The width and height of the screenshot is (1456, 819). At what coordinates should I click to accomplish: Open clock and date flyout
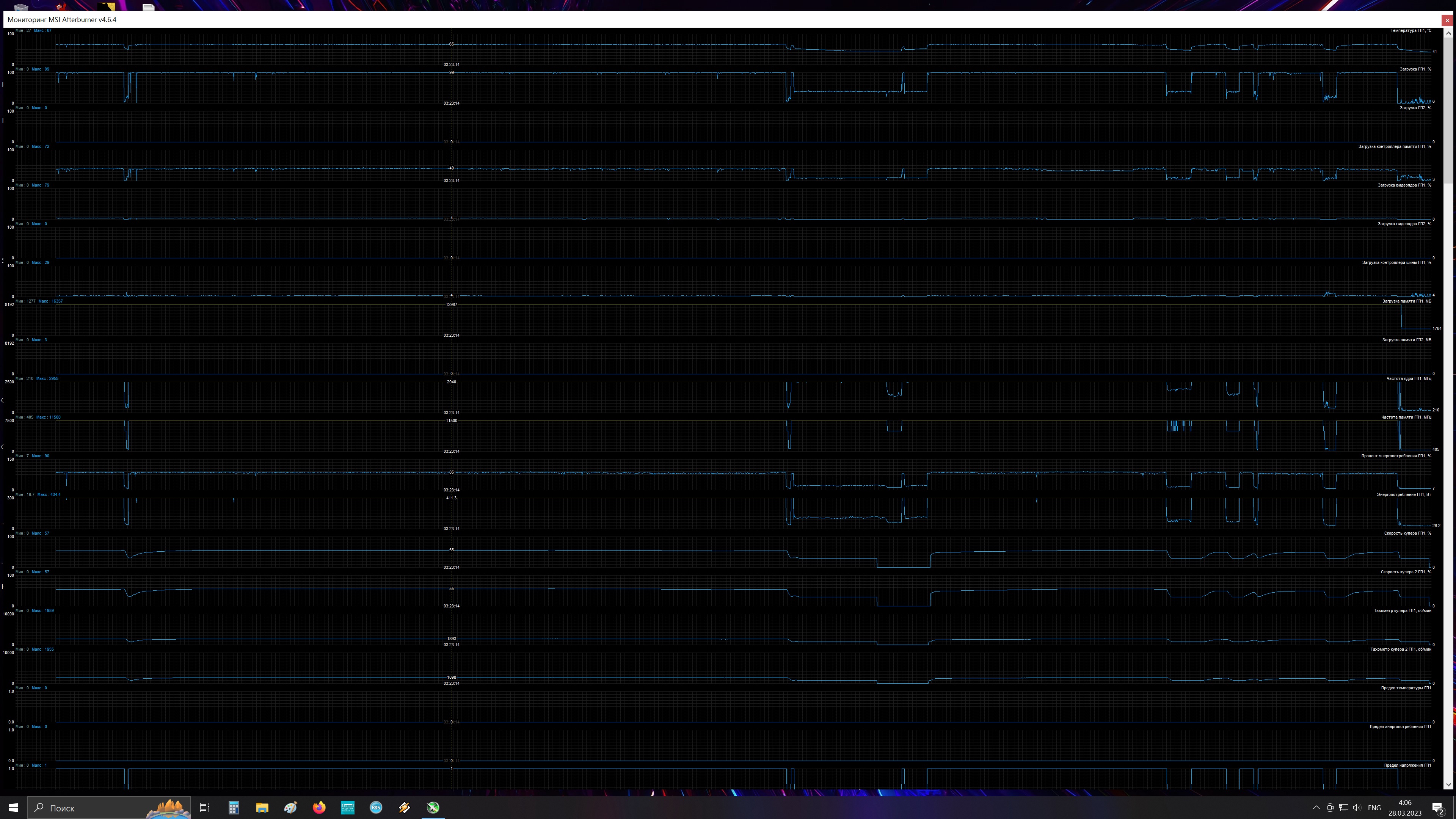(1404, 808)
